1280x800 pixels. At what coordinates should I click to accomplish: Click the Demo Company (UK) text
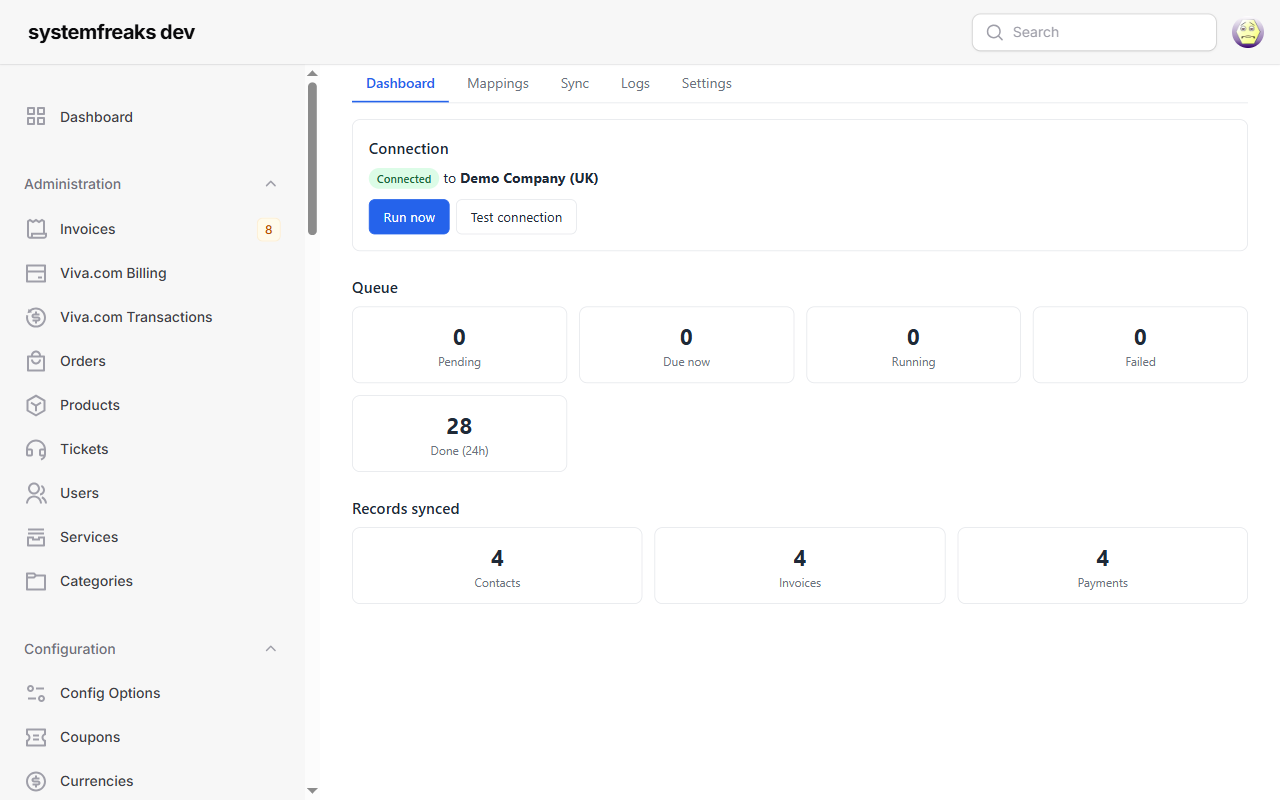coord(529,179)
